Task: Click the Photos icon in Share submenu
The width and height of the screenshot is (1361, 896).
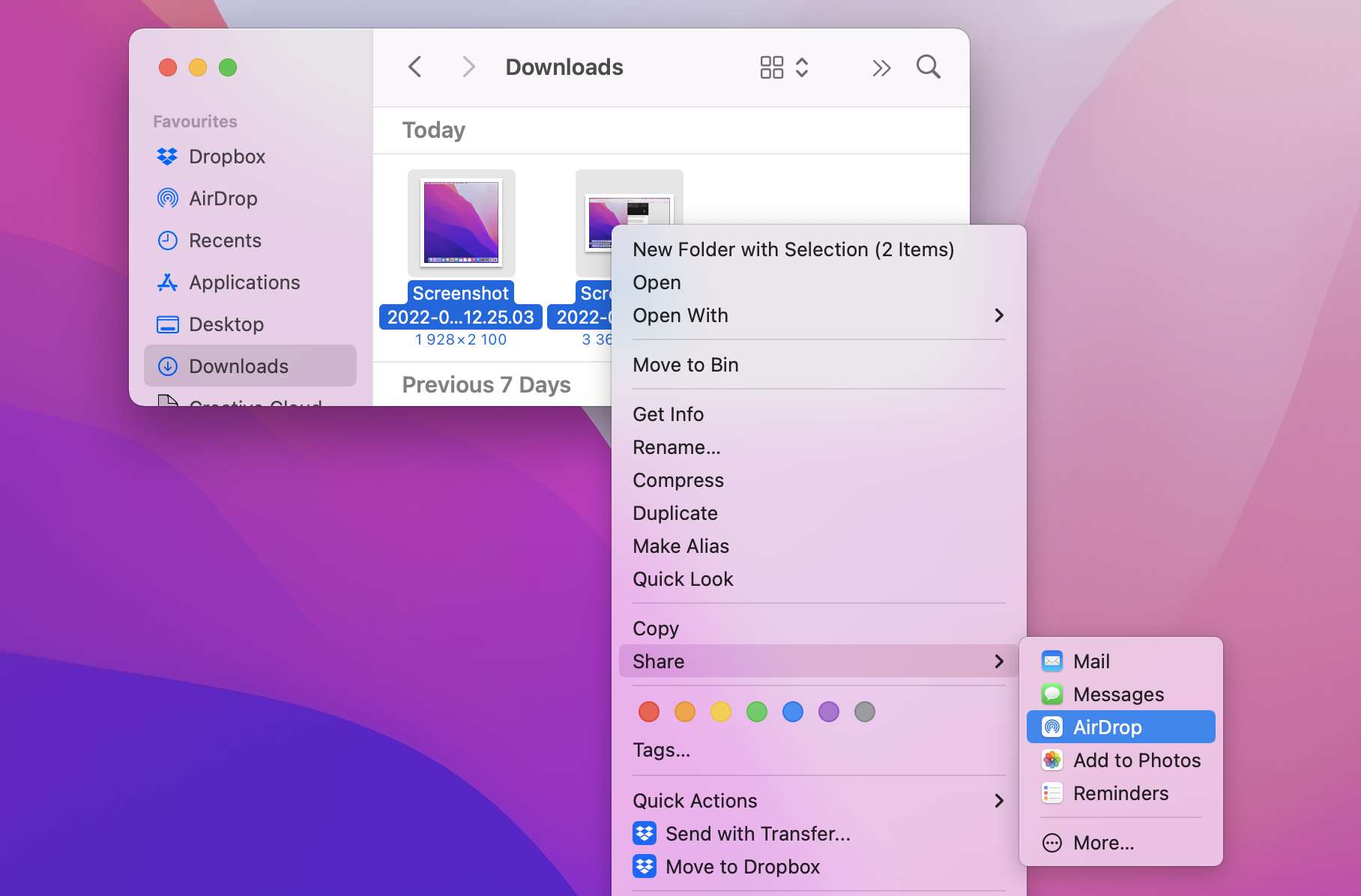Action: (x=1052, y=760)
